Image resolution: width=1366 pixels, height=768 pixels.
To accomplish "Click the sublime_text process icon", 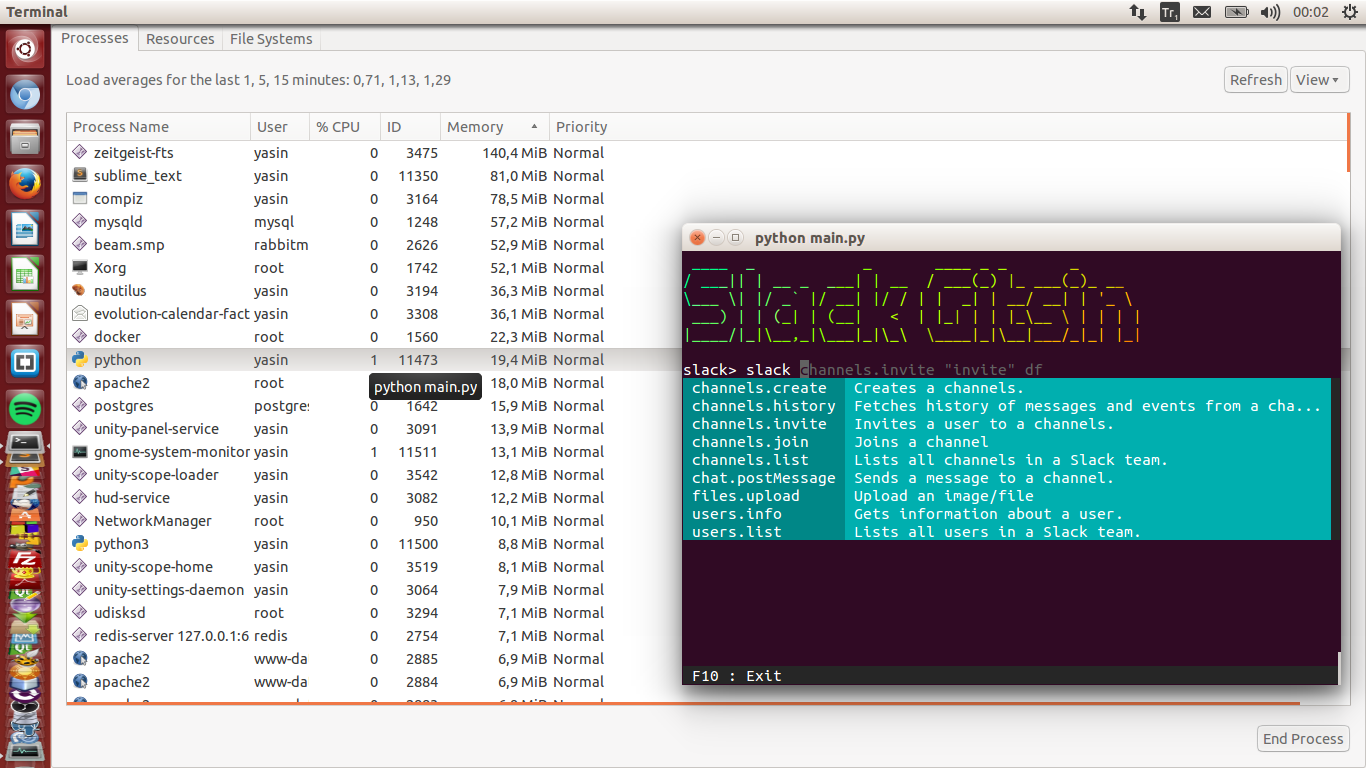I will tap(80, 175).
